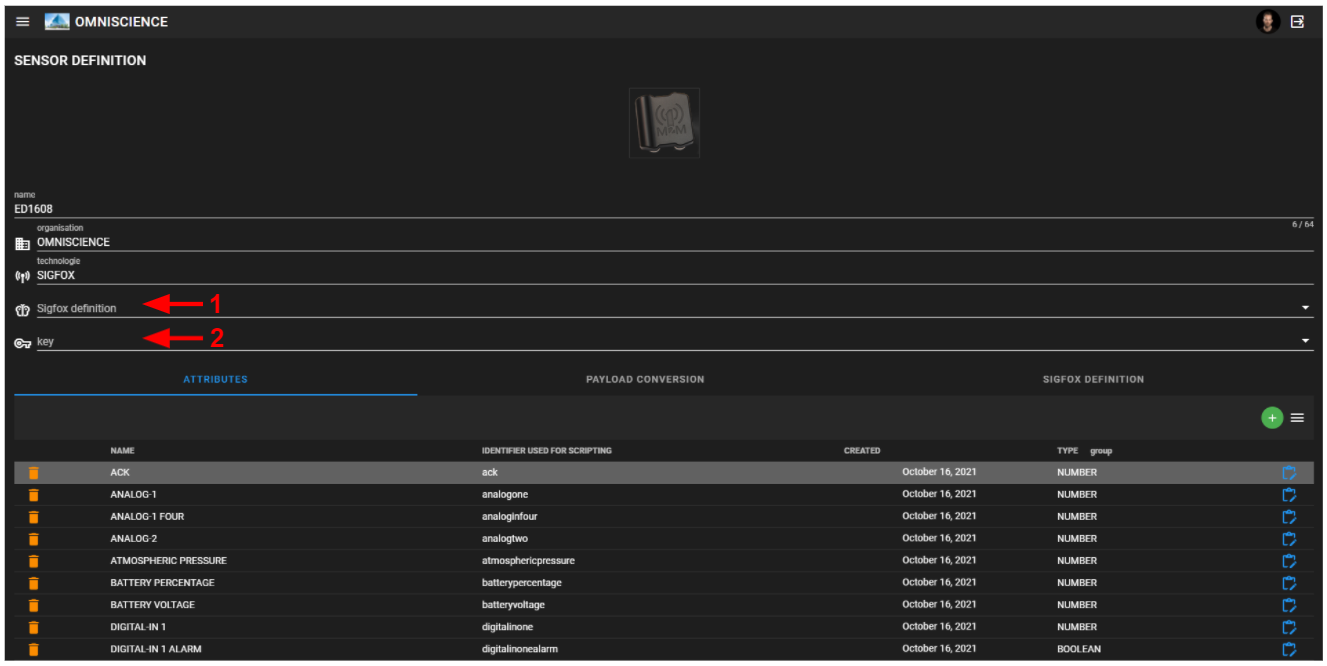Edit the BATTERY PERCENTAGE attribute
The image size is (1327, 666).
click(1289, 583)
